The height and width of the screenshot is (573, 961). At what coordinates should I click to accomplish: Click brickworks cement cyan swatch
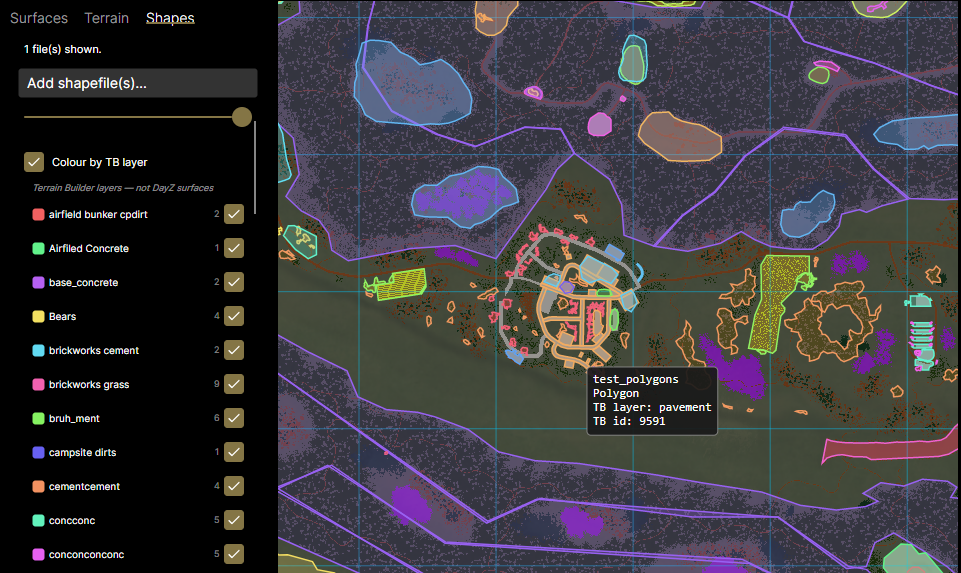click(x=38, y=351)
